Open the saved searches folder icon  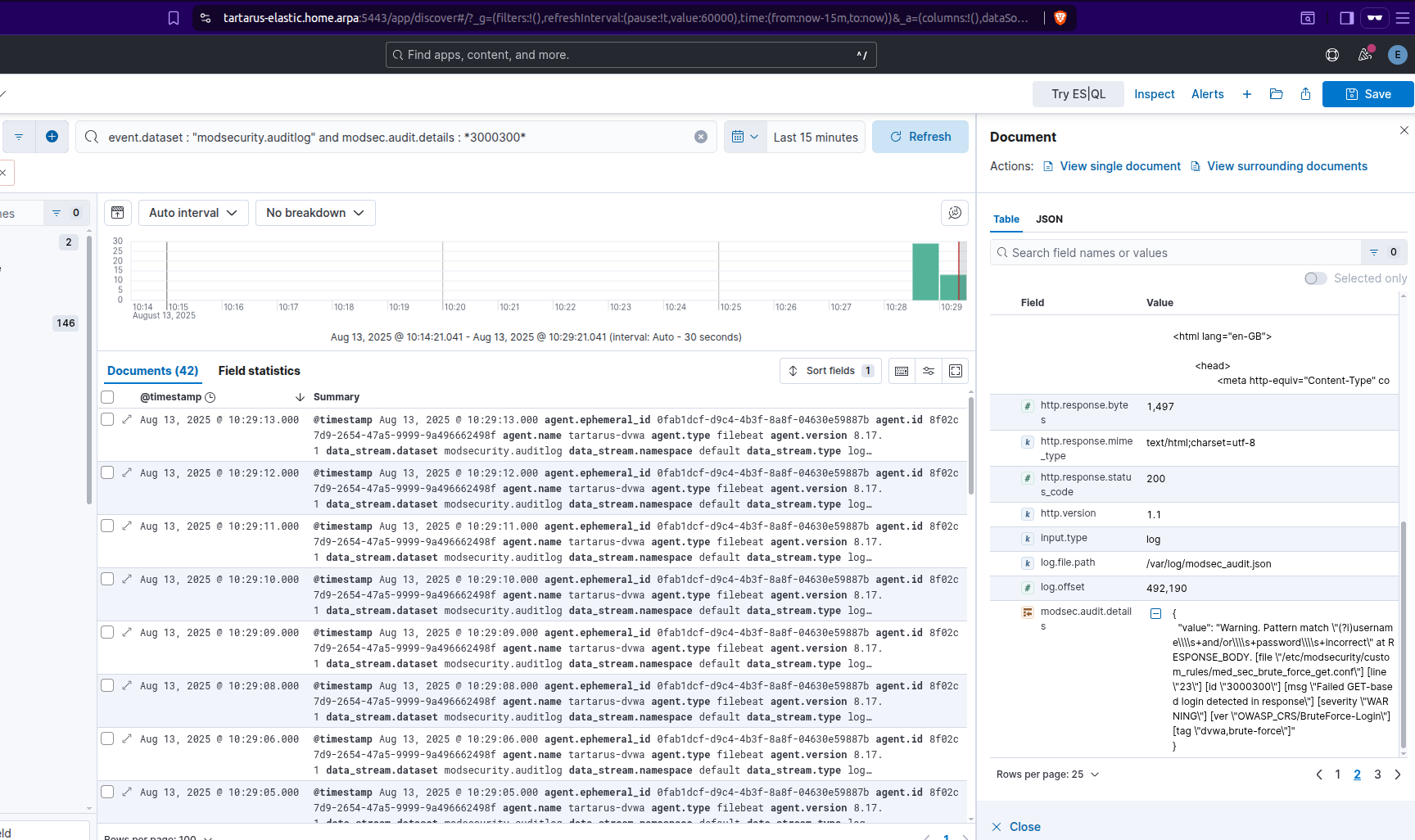click(1276, 94)
